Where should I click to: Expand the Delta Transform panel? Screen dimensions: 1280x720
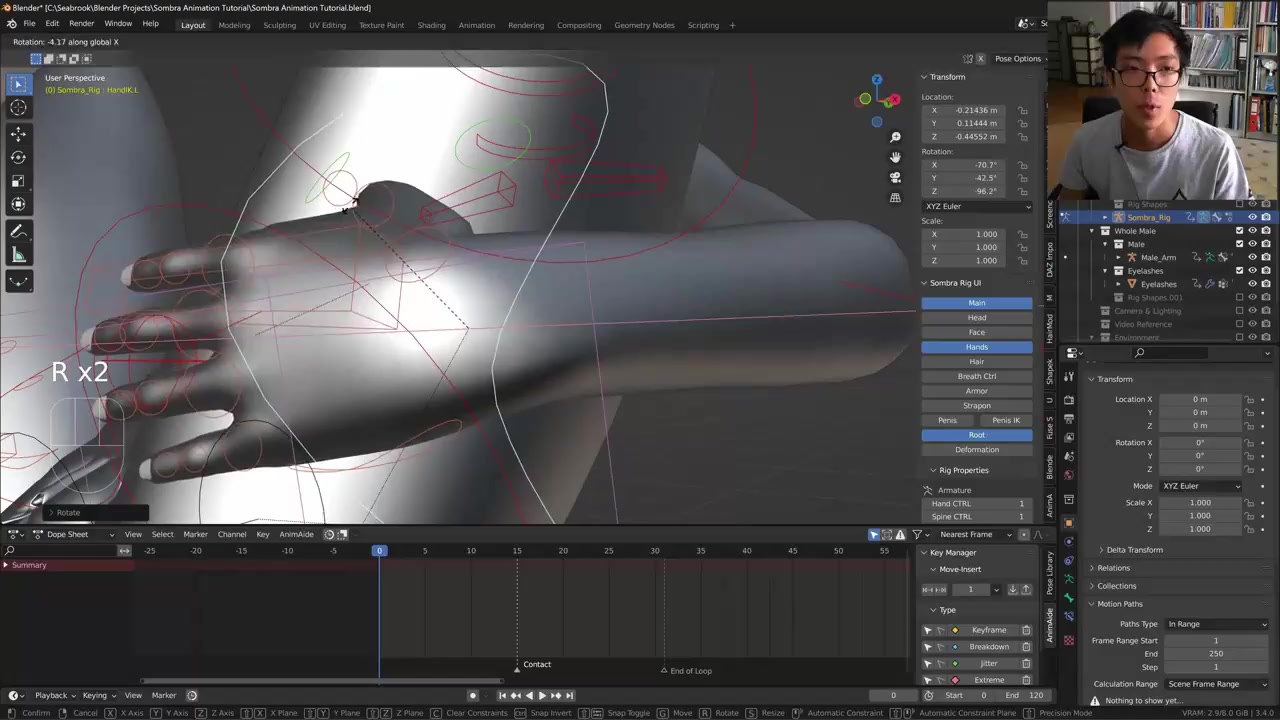[x=1134, y=550]
